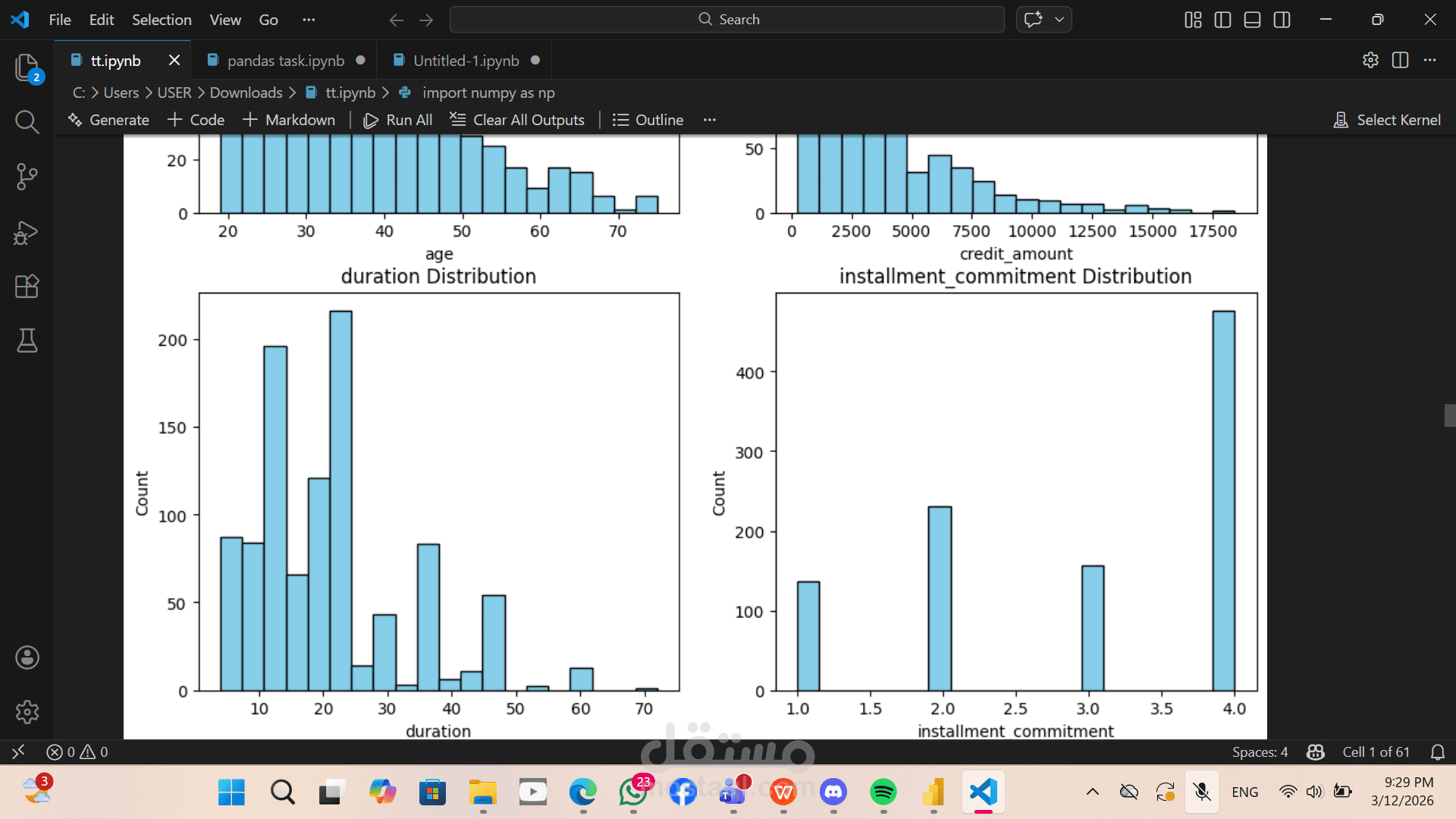
Task: Expand notebook toolbar more actions ellipsis
Action: [709, 120]
